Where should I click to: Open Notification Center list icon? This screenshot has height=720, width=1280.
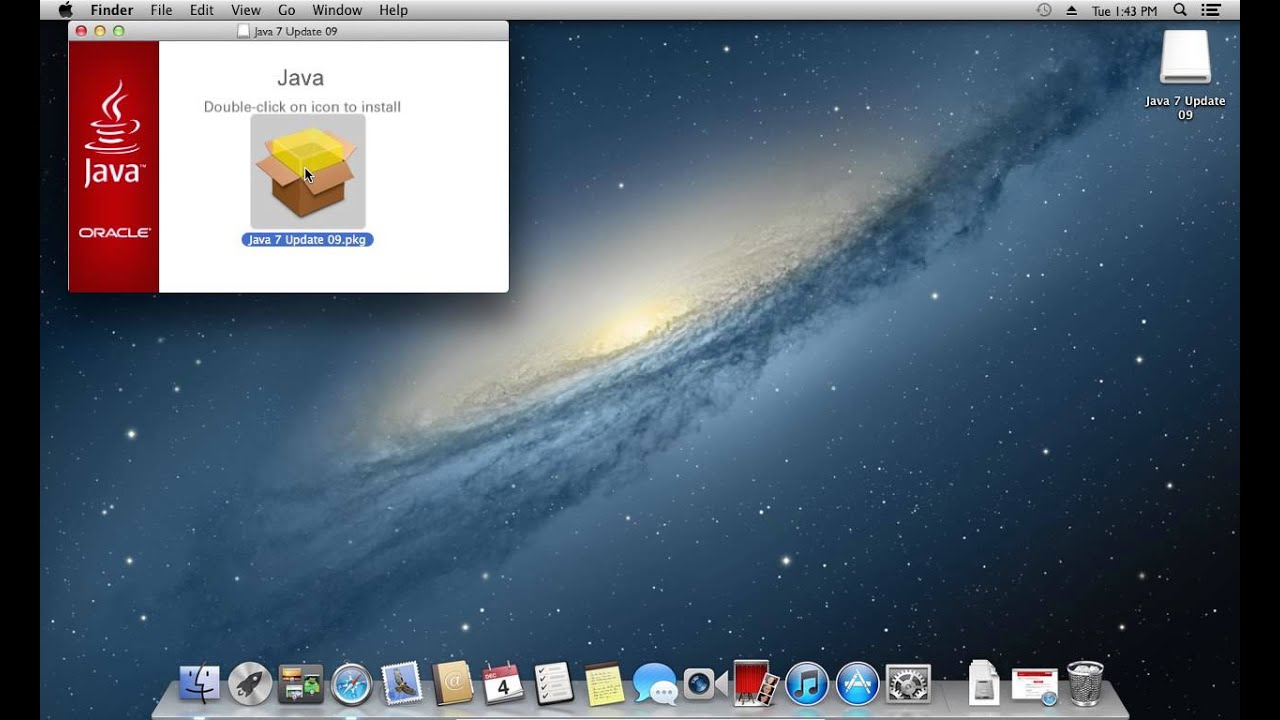coord(1211,10)
